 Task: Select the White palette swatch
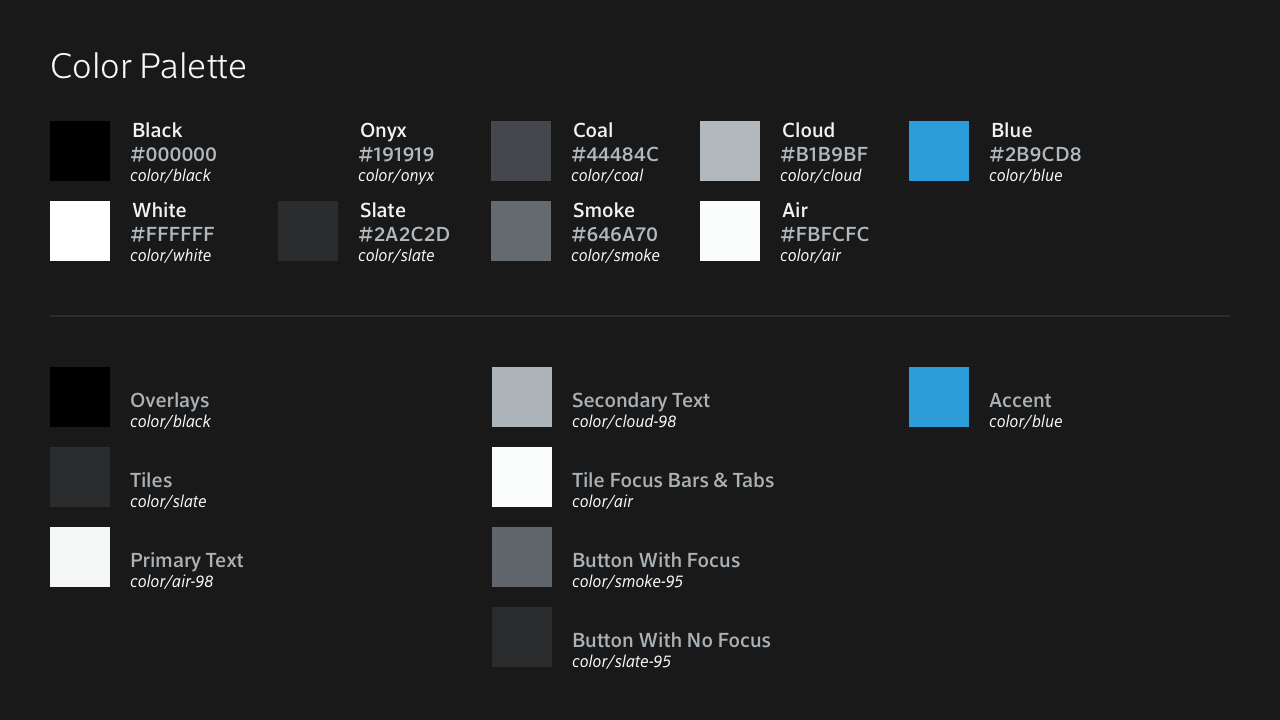[x=80, y=231]
